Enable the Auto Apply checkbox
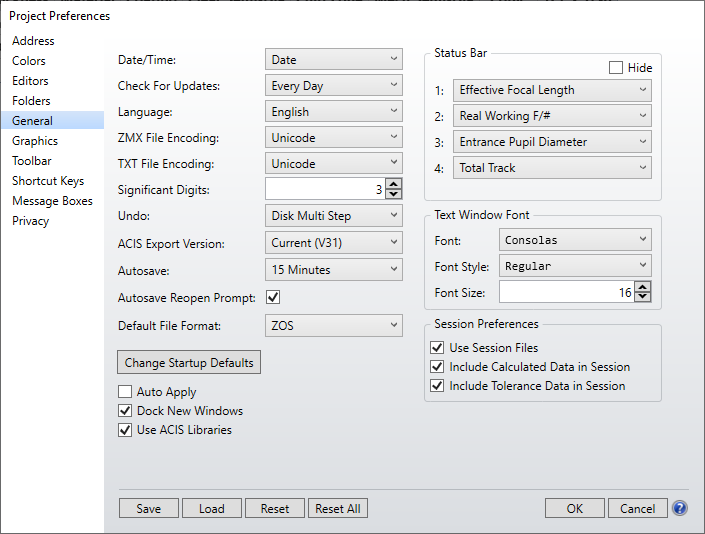 point(125,392)
